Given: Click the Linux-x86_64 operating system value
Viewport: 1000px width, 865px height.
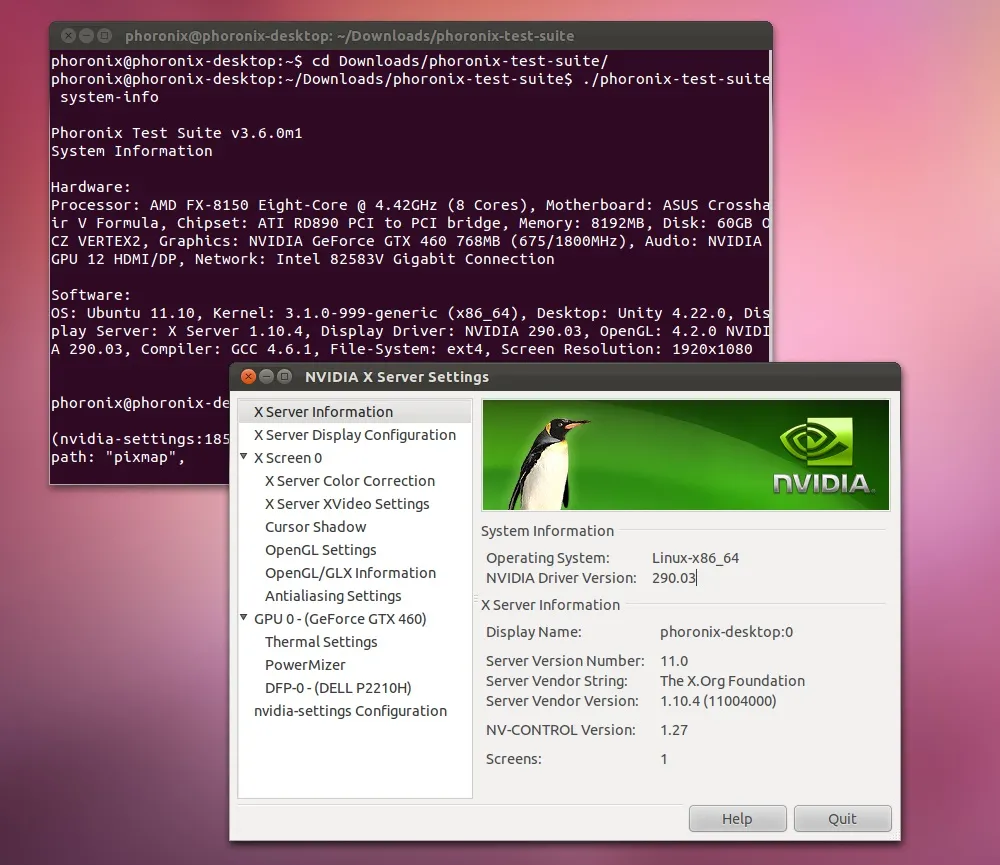Looking at the screenshot, I should pos(695,558).
